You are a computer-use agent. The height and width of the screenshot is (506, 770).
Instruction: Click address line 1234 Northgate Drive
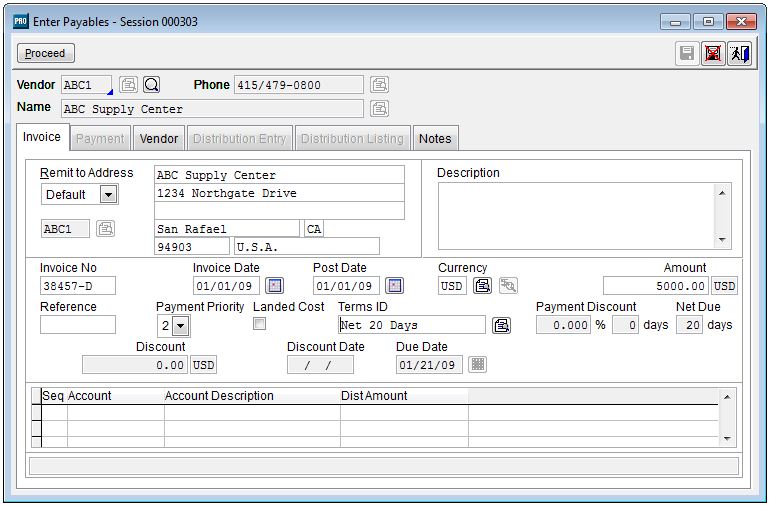tap(279, 193)
